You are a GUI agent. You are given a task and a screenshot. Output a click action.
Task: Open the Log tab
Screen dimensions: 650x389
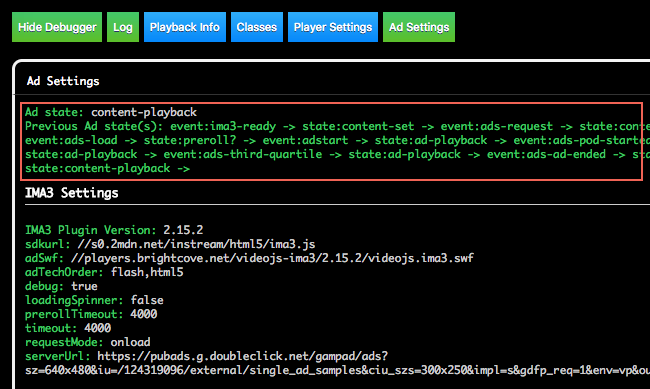(123, 27)
